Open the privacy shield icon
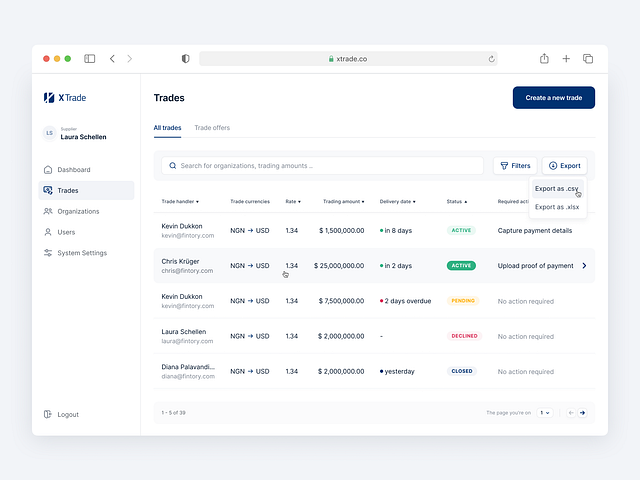The width and height of the screenshot is (640, 480). click(x=185, y=59)
